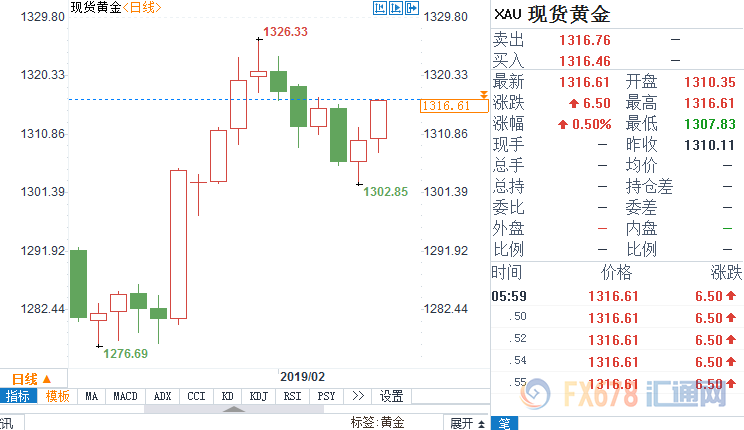Select the 指标 tab
Screen dimensions: 744x430
(x=18, y=396)
